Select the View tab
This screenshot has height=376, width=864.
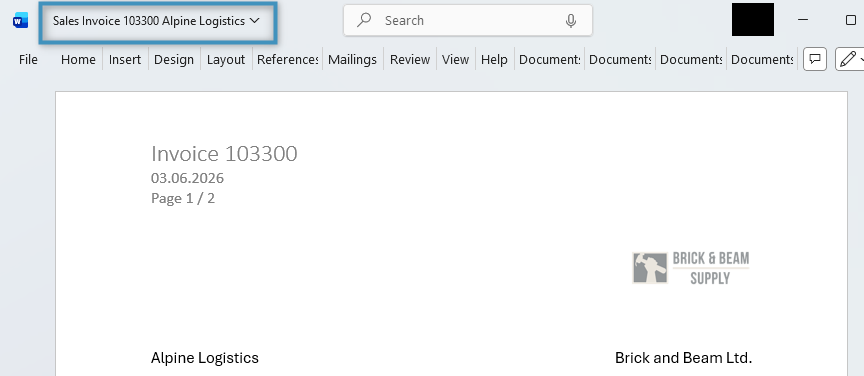455,60
